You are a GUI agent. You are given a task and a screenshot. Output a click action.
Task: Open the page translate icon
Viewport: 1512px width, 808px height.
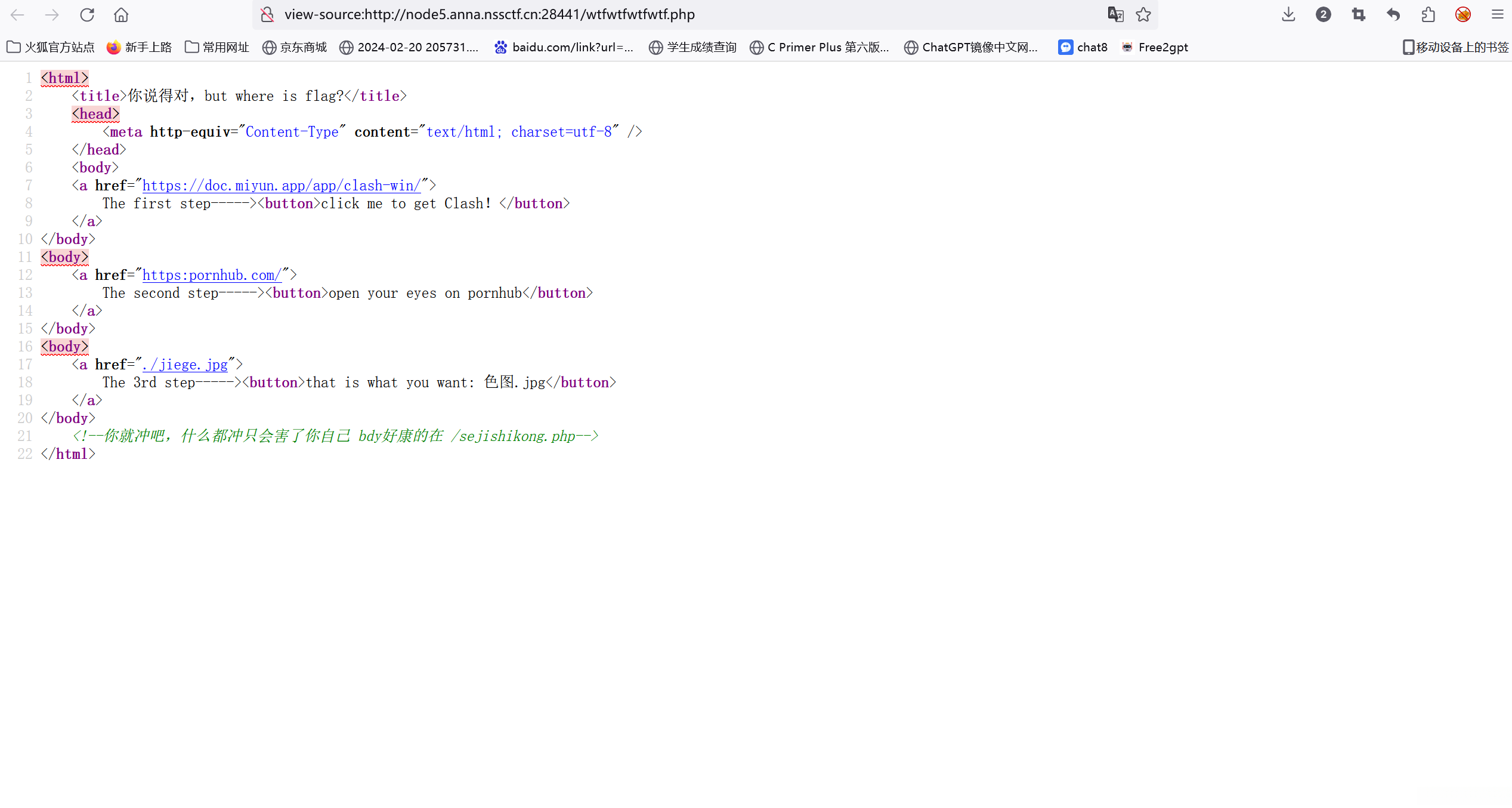click(1115, 14)
